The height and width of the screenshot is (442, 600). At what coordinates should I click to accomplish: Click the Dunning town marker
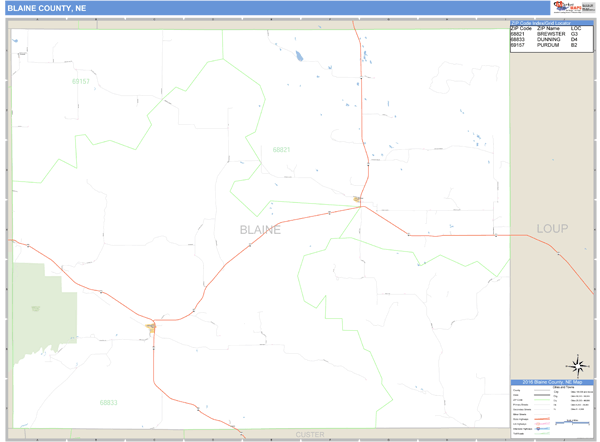tap(152, 326)
